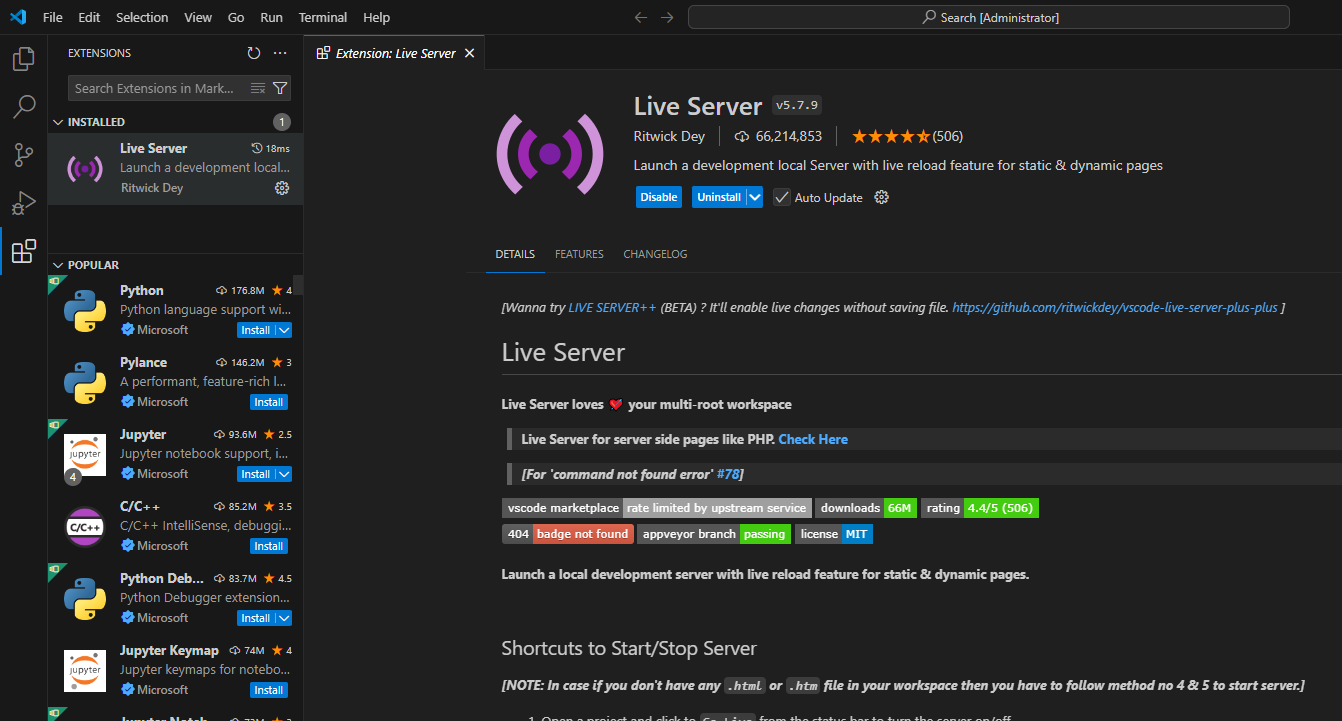The image size is (1342, 721).
Task: Select the Jupyter Keymap extension icon
Action: (85, 670)
